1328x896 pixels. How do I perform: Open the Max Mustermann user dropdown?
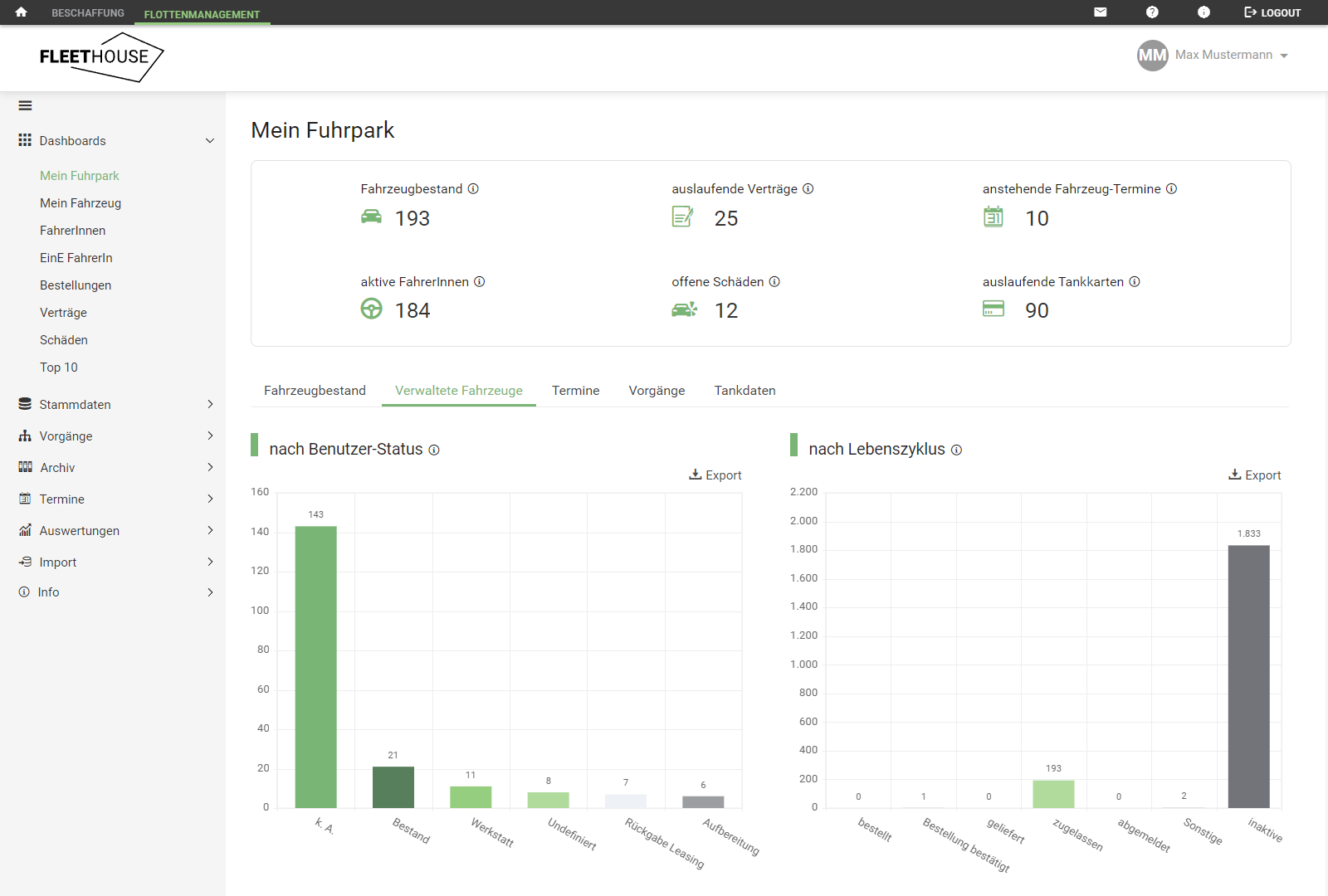(1232, 55)
